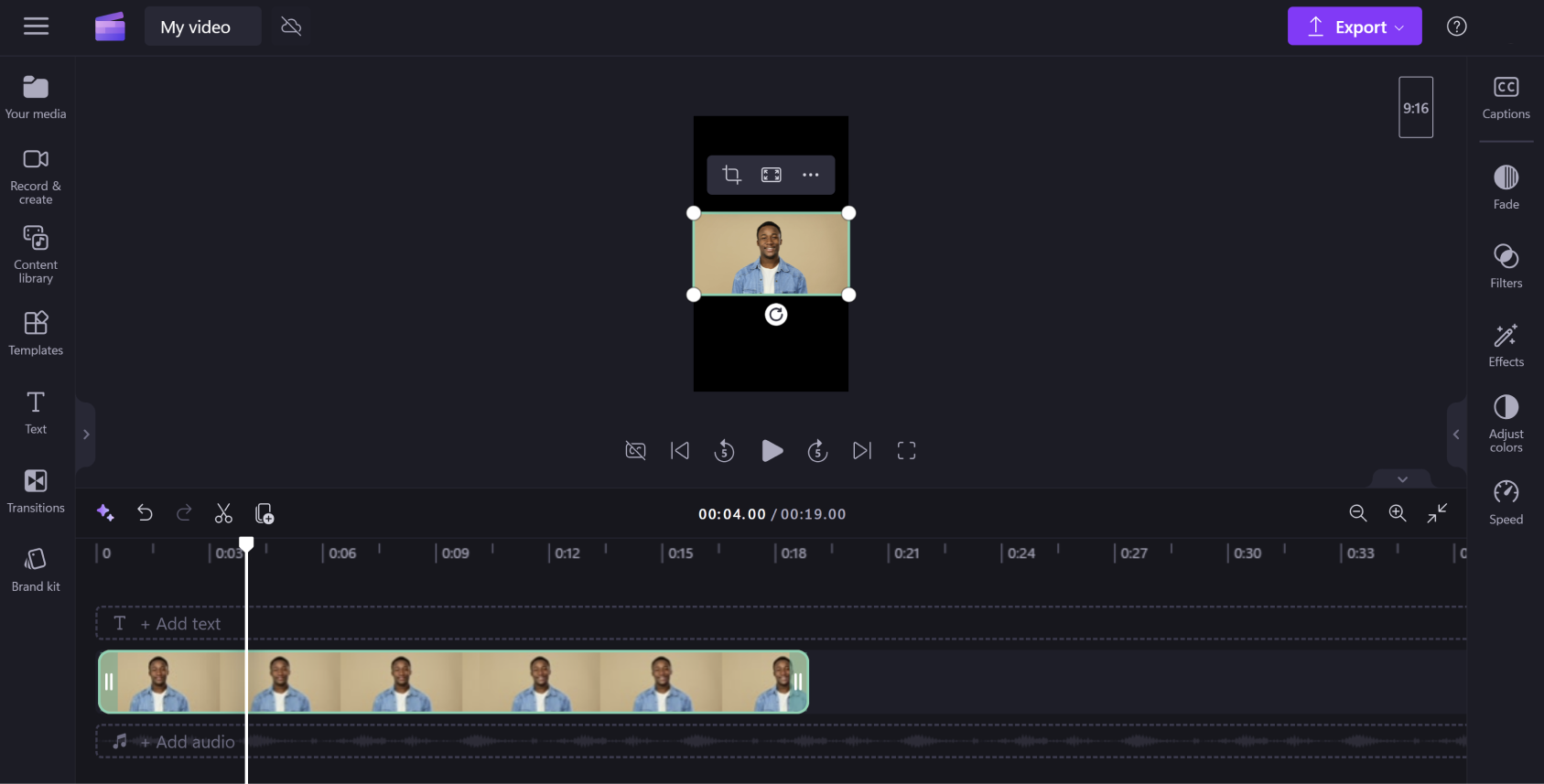This screenshot has height=784, width=1544.
Task: Select the video clip in preview
Action: (771, 254)
